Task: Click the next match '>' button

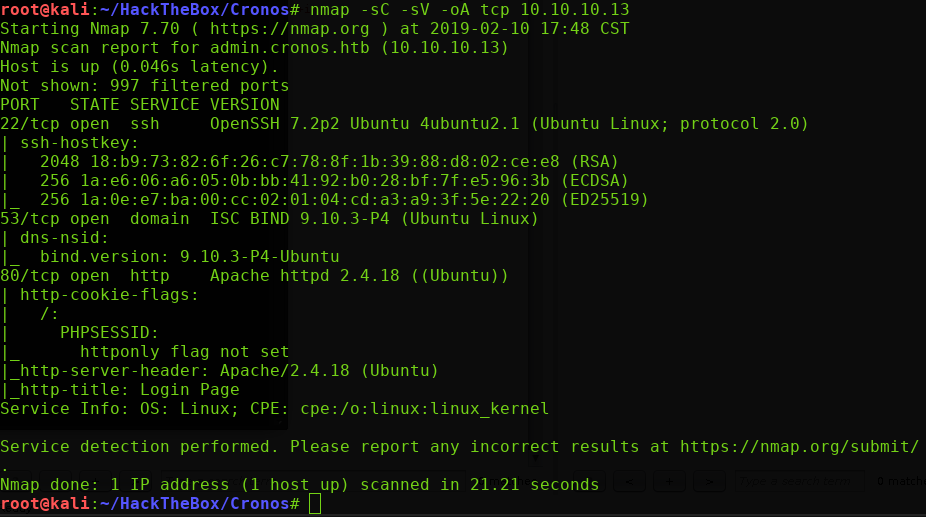Action: (709, 482)
